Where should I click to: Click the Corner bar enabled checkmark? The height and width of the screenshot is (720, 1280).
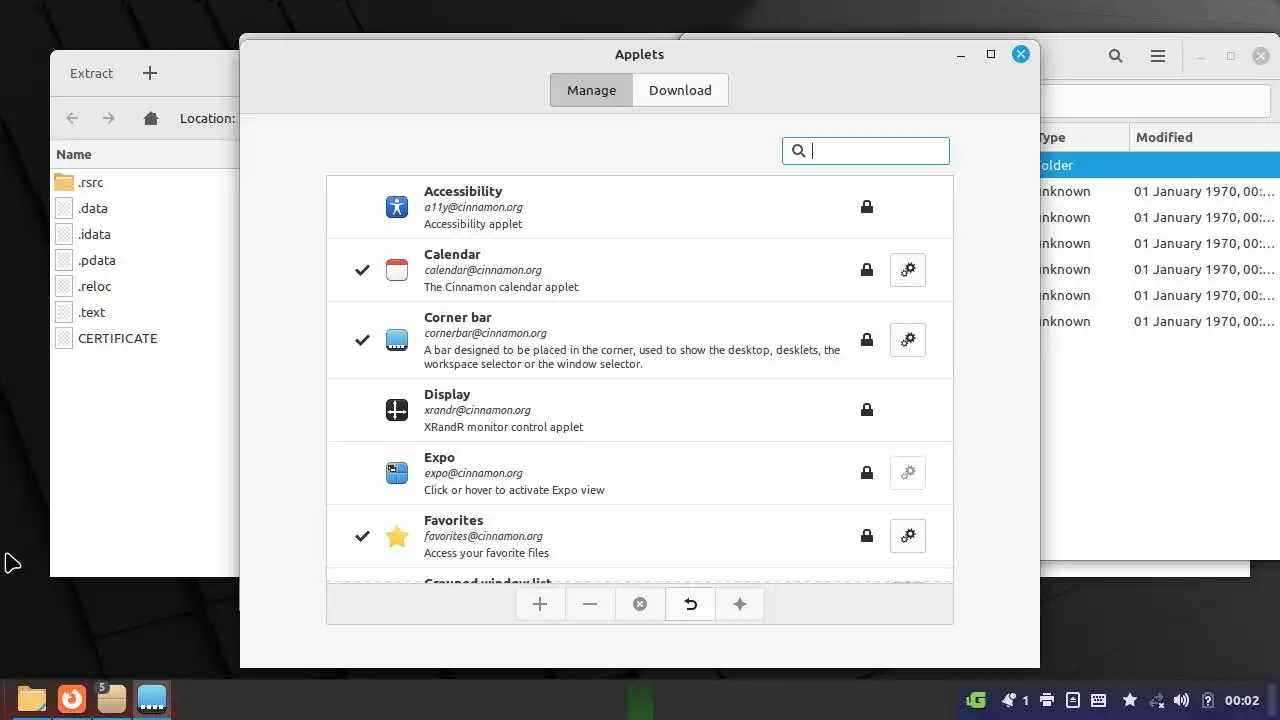[362, 340]
